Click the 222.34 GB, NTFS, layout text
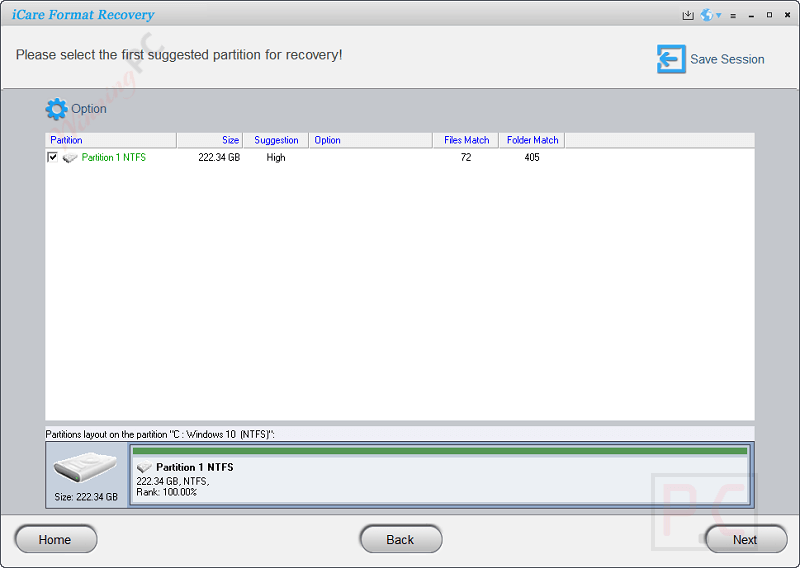The width and height of the screenshot is (800, 568). coord(172,481)
